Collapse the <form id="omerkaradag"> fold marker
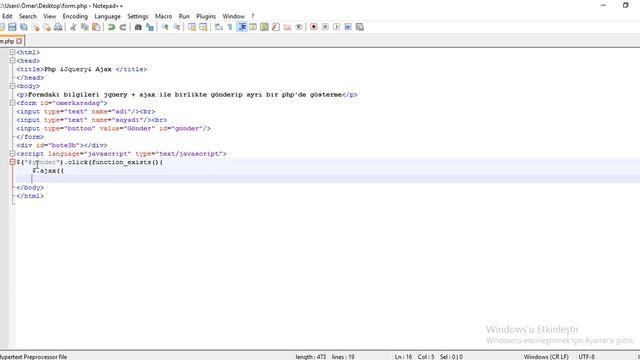This screenshot has height=360, width=640. coord(12,103)
